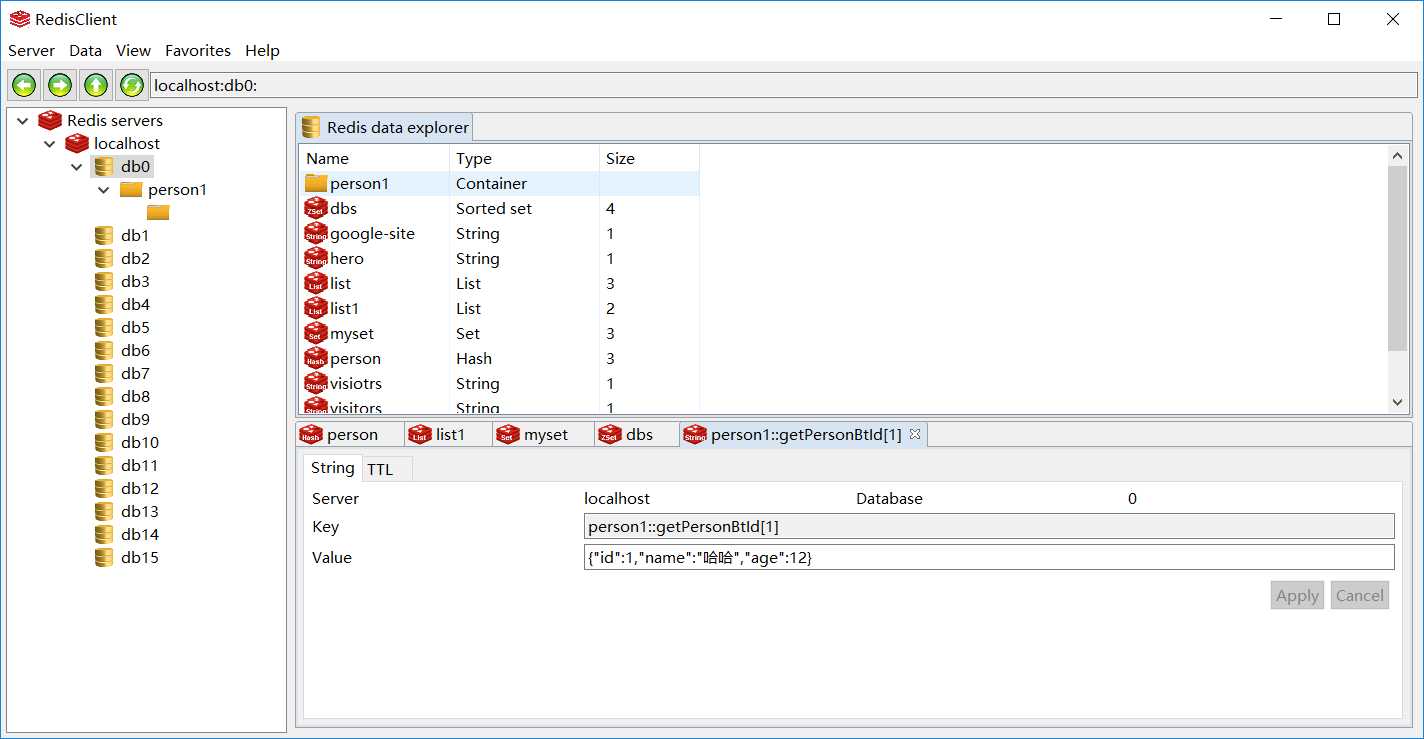
Task: Click the Hash icon beside person row
Action: pos(316,358)
